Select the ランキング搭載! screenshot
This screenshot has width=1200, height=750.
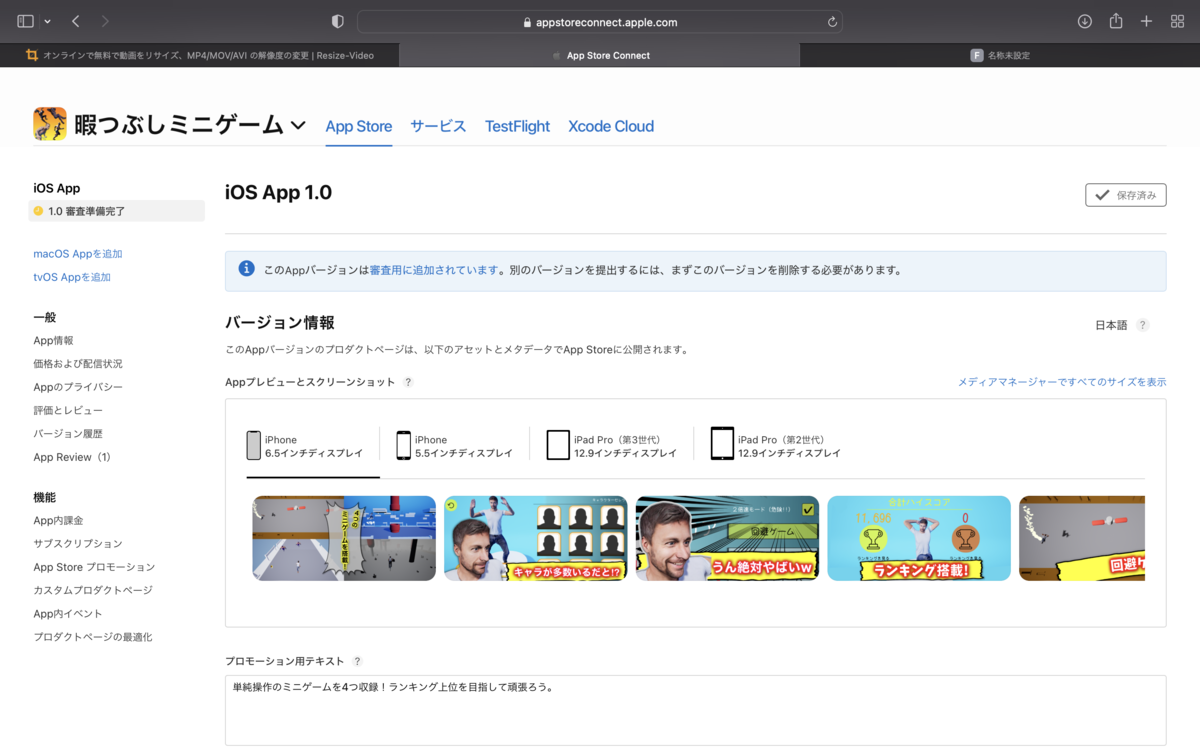919,538
